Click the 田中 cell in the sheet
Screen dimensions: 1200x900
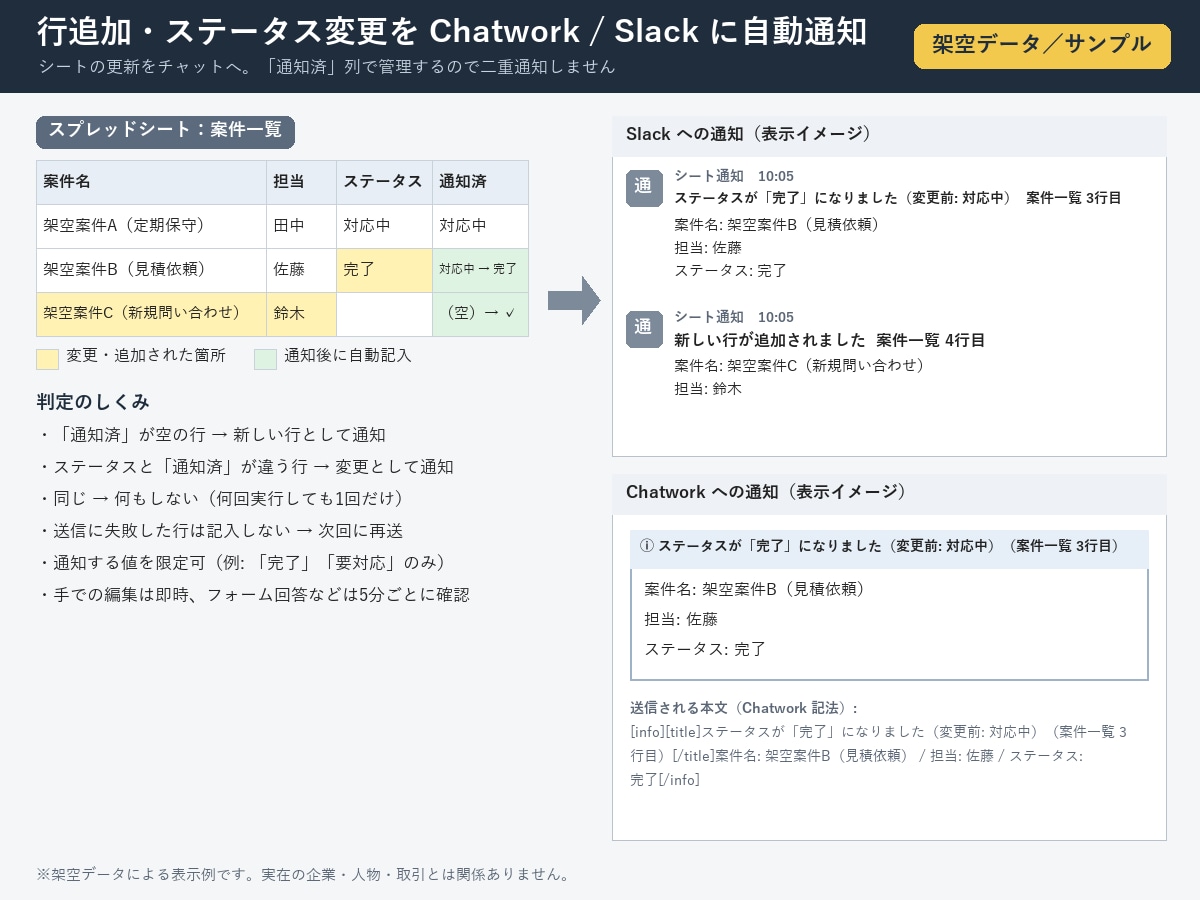click(301, 226)
